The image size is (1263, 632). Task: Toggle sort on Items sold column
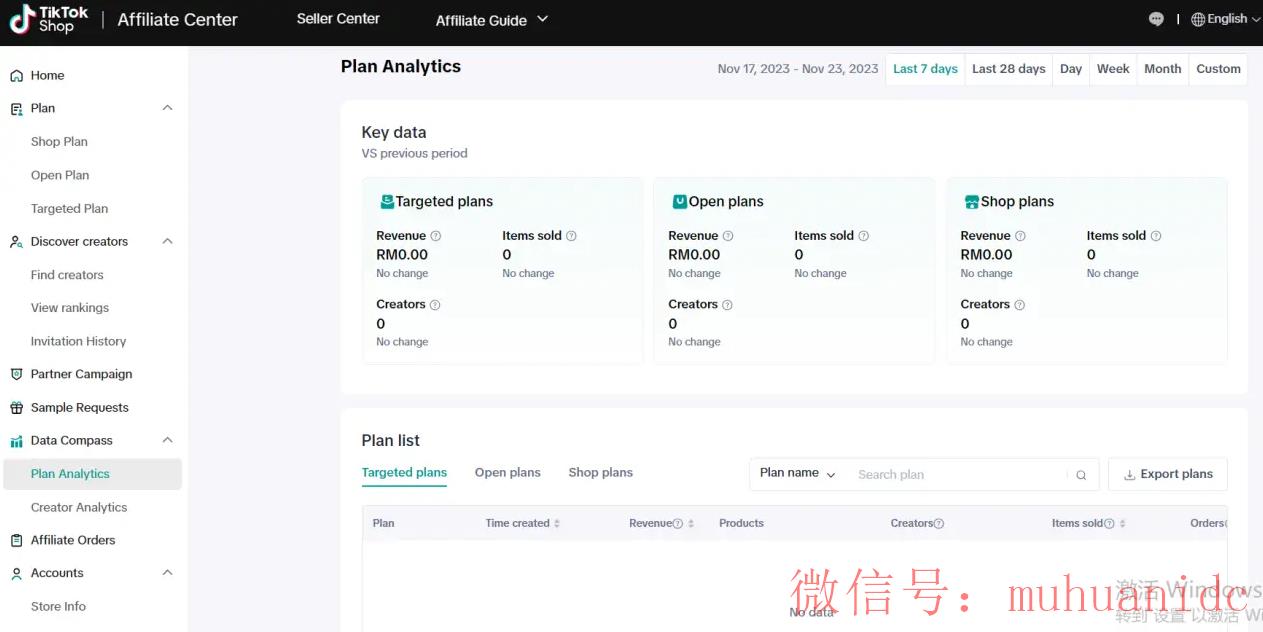point(1122,524)
